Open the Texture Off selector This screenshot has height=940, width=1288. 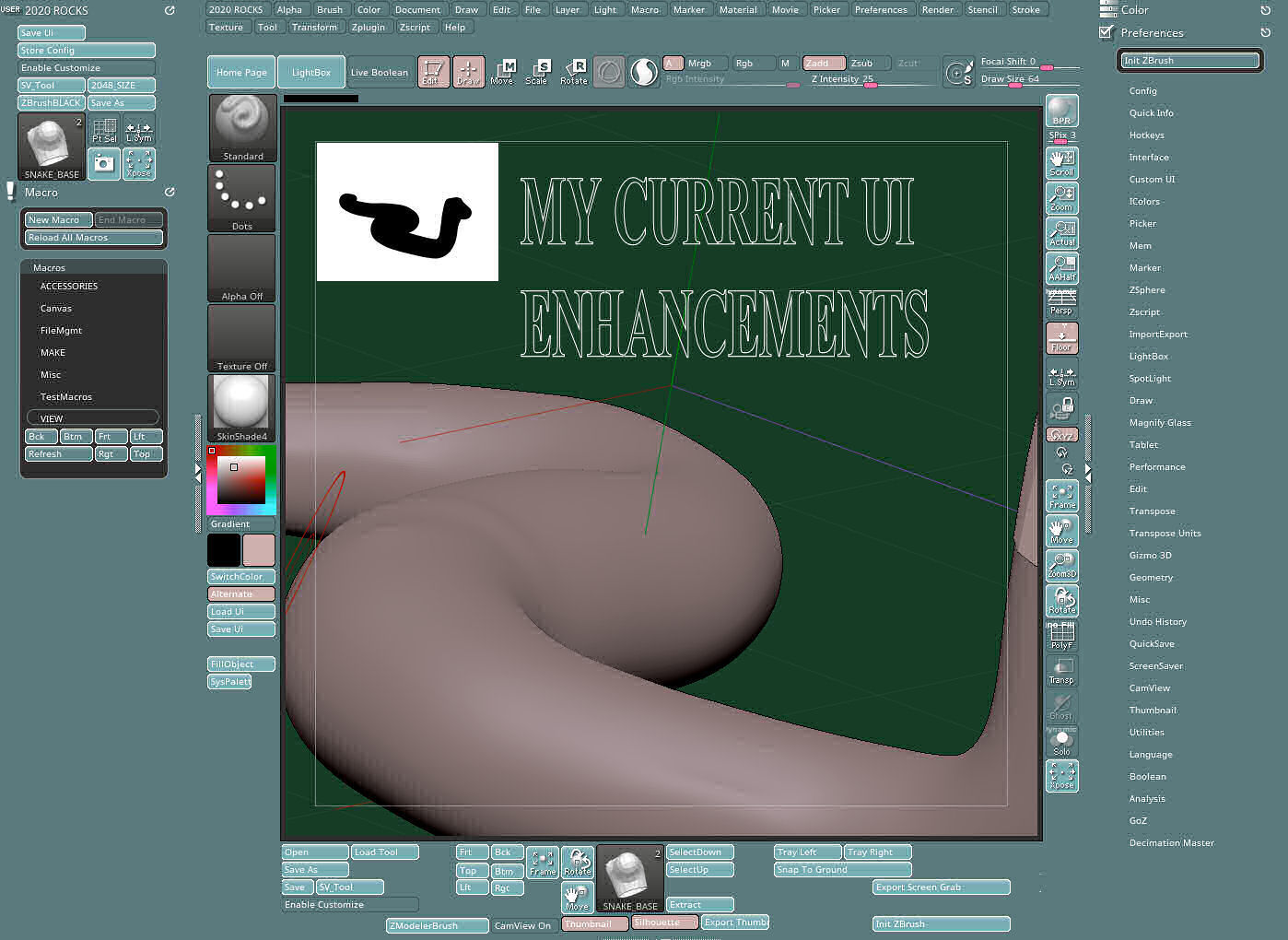[x=241, y=338]
